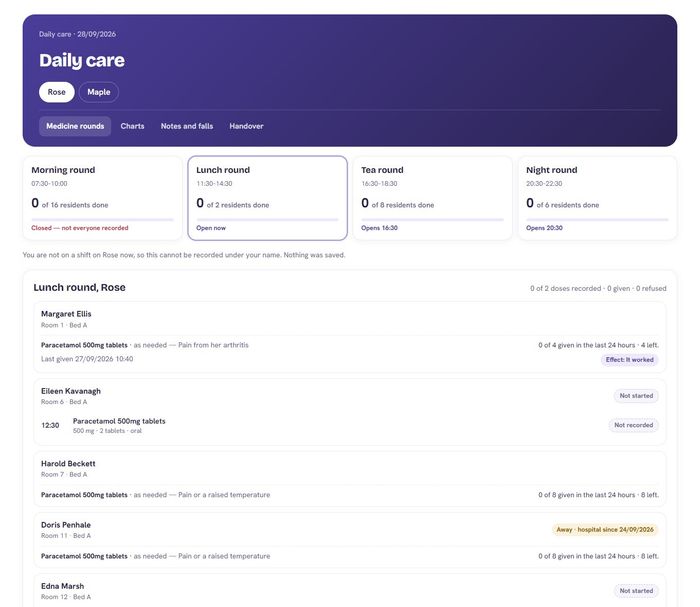Open Notes and falls tab
Screen dimensions: 700x607
tap(187, 126)
